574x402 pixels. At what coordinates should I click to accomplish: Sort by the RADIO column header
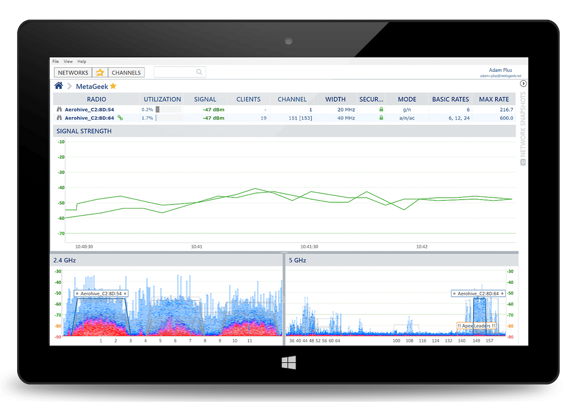96,99
